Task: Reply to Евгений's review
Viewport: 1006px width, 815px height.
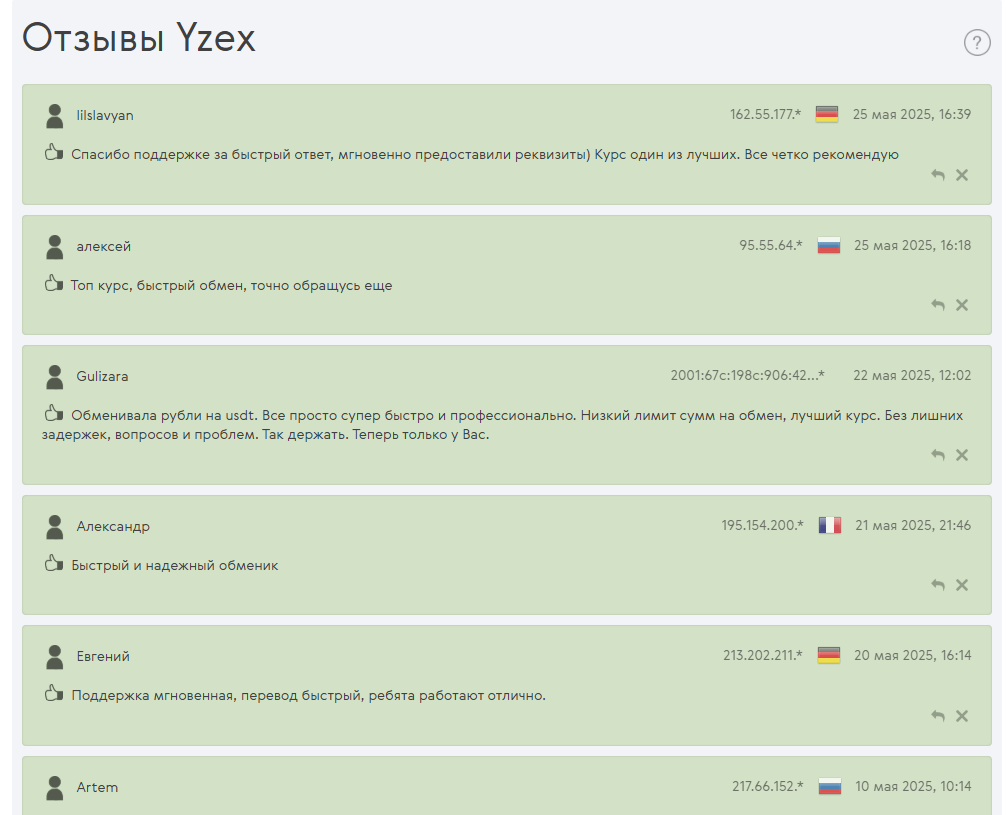Action: coord(938,716)
